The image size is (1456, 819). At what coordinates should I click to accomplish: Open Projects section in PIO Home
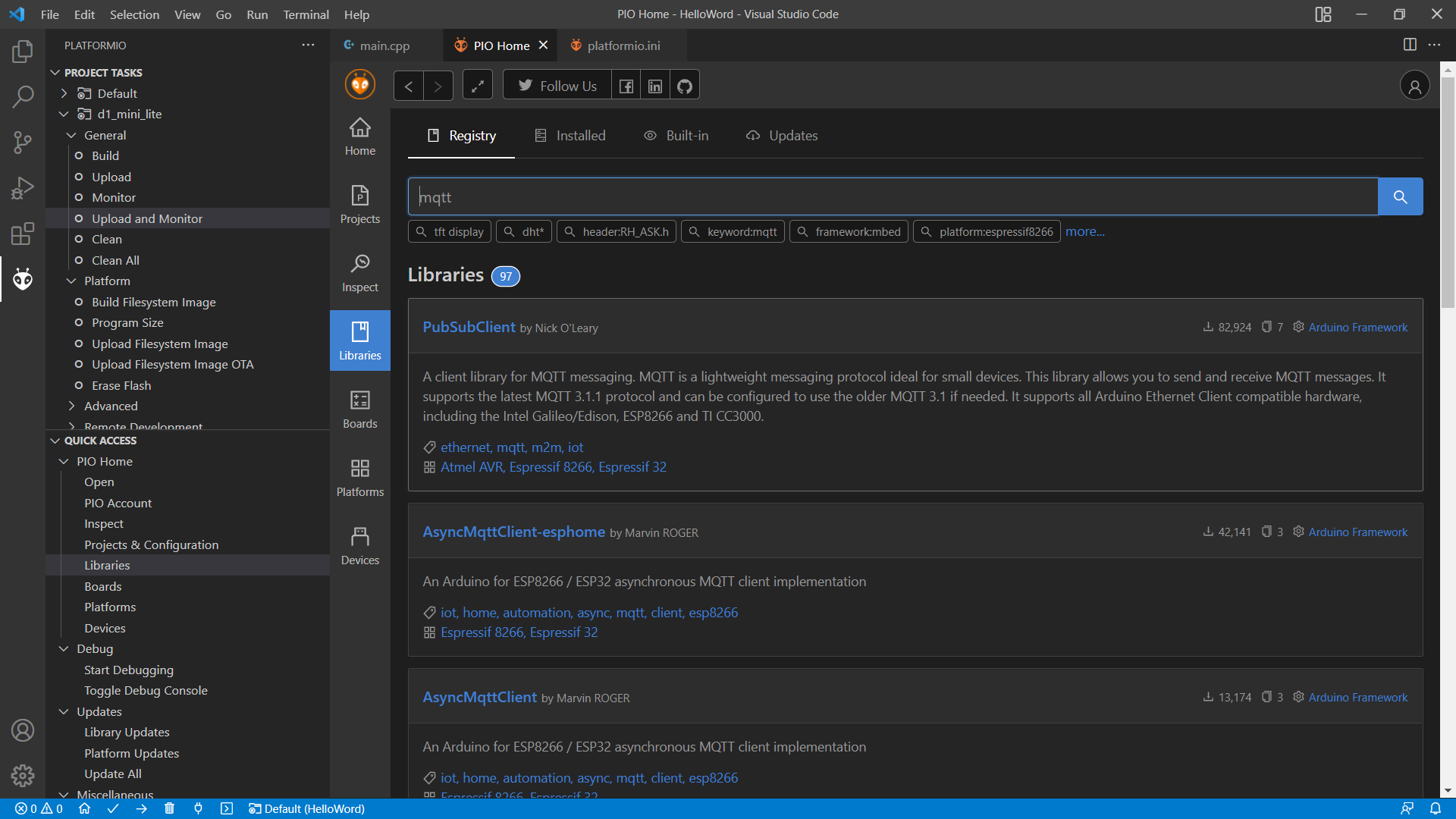360,205
